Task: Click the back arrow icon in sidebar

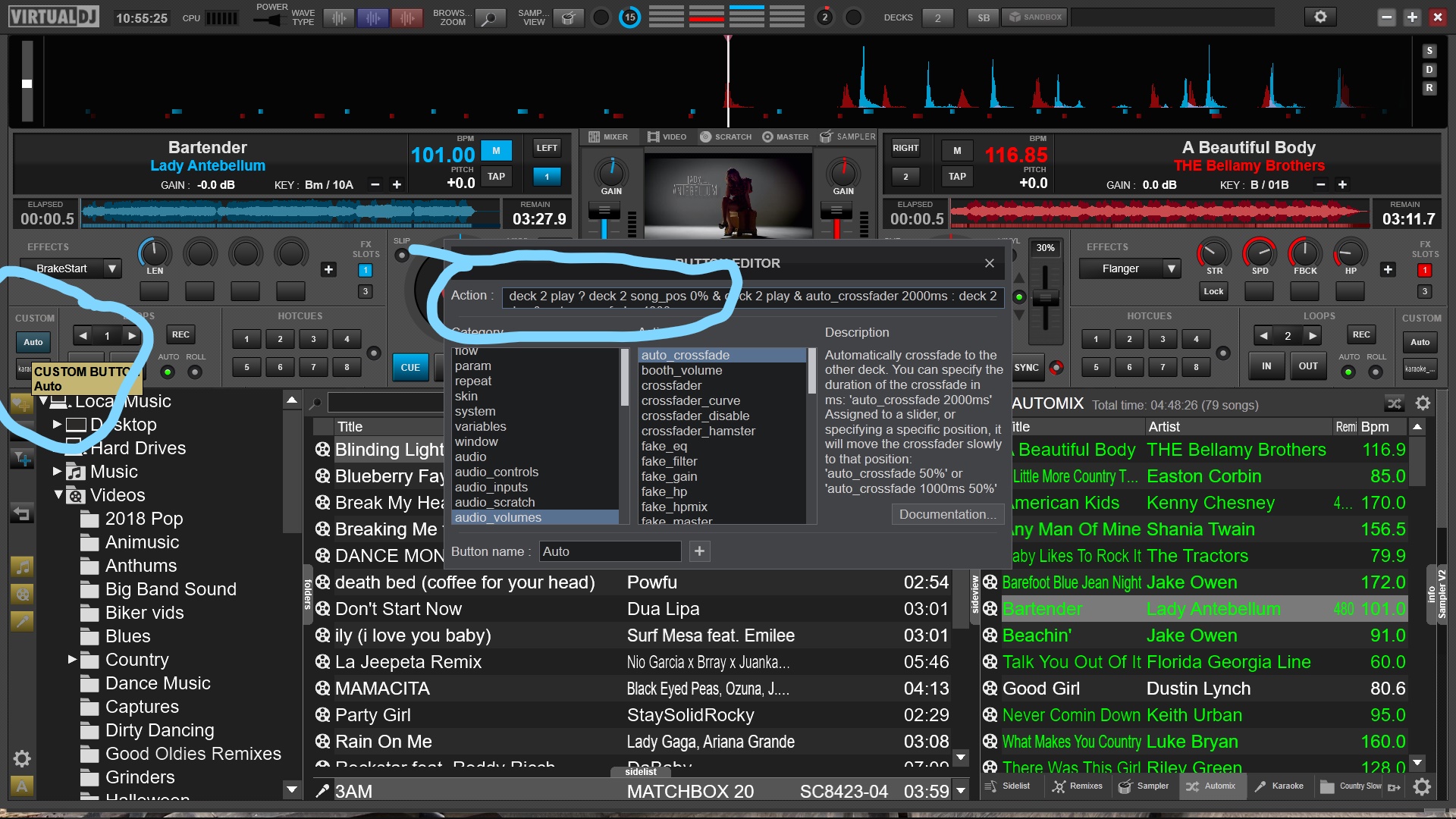Action: (x=21, y=514)
